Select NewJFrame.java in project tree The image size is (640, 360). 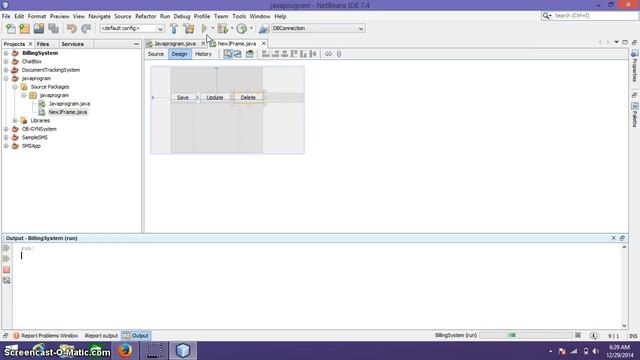point(68,112)
